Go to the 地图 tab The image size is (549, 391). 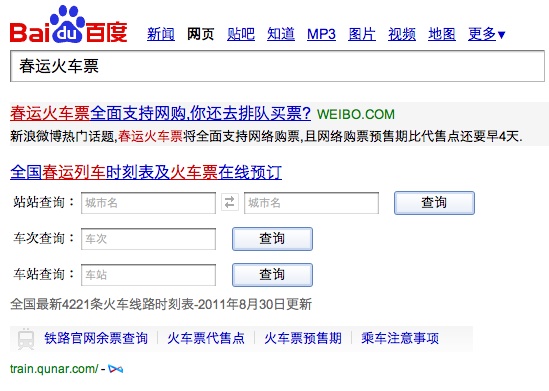tap(442, 34)
